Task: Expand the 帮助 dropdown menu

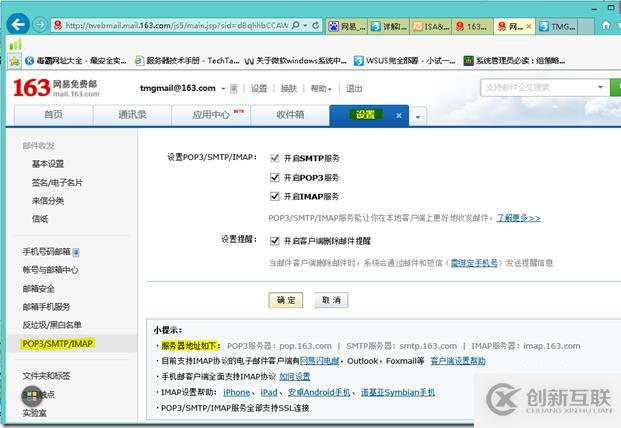Action: pyautogui.click(x=321, y=89)
